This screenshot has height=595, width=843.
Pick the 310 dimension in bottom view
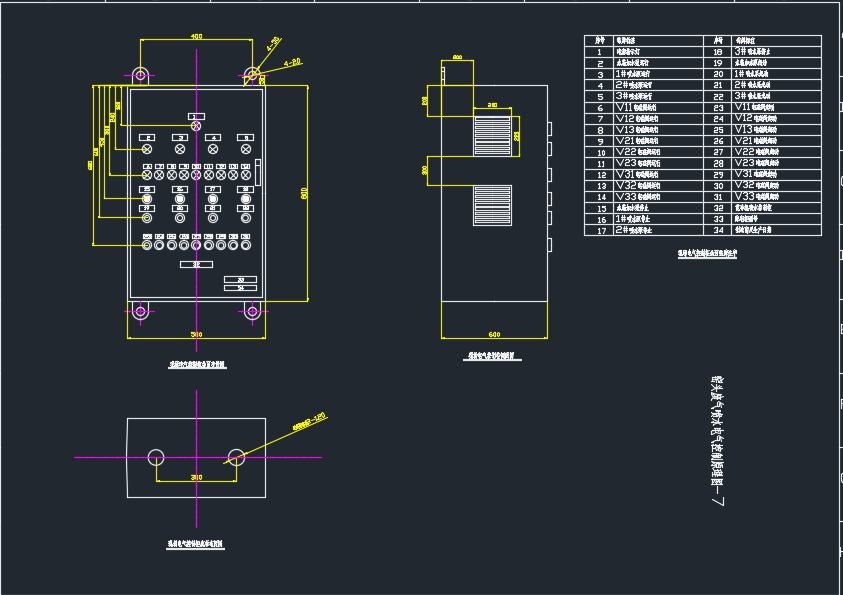(196, 477)
